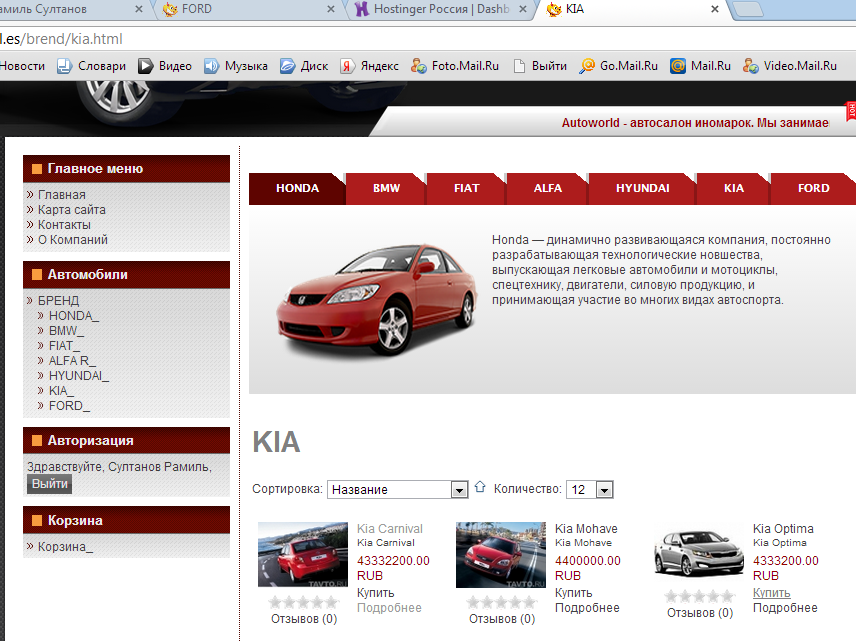The width and height of the screenshot is (856, 641).
Task: Select the KIA brand tab
Action: (733, 188)
